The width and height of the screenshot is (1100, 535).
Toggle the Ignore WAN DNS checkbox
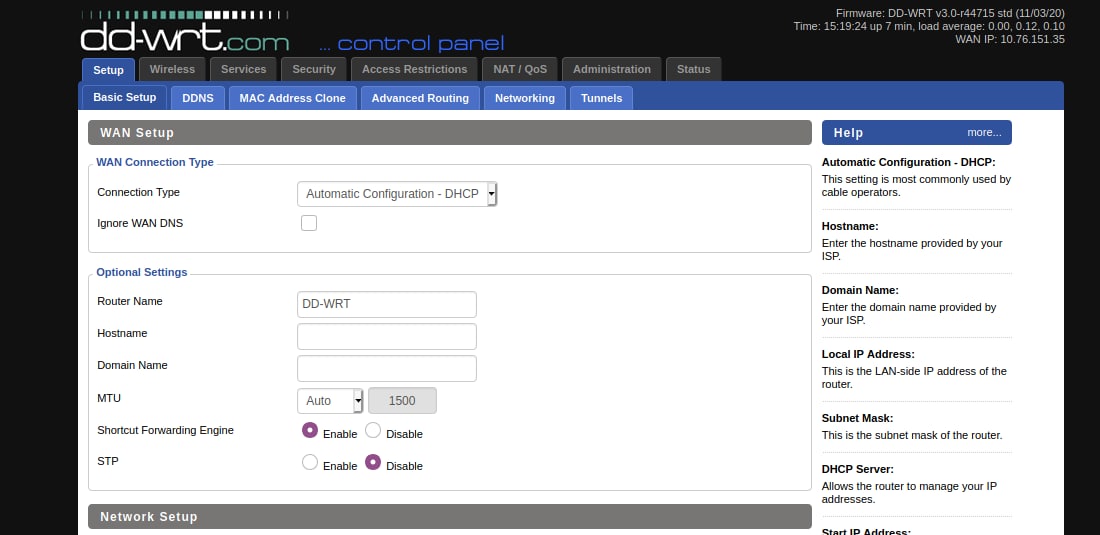click(x=309, y=223)
